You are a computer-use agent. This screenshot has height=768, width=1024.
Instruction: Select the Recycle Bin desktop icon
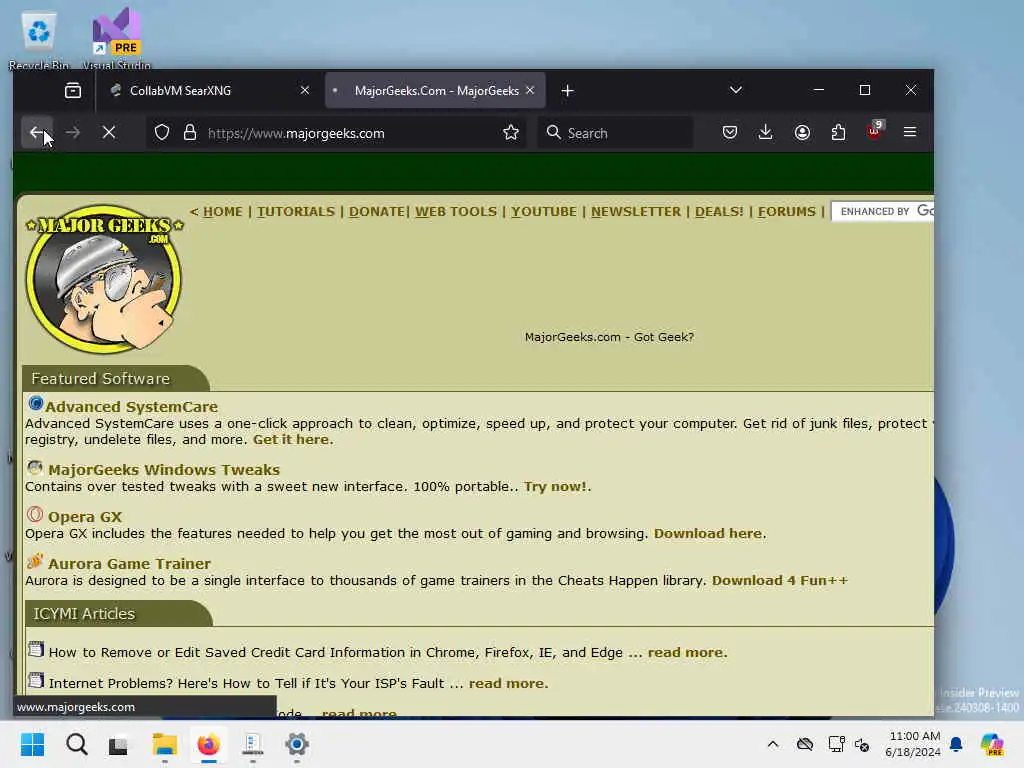(x=39, y=40)
